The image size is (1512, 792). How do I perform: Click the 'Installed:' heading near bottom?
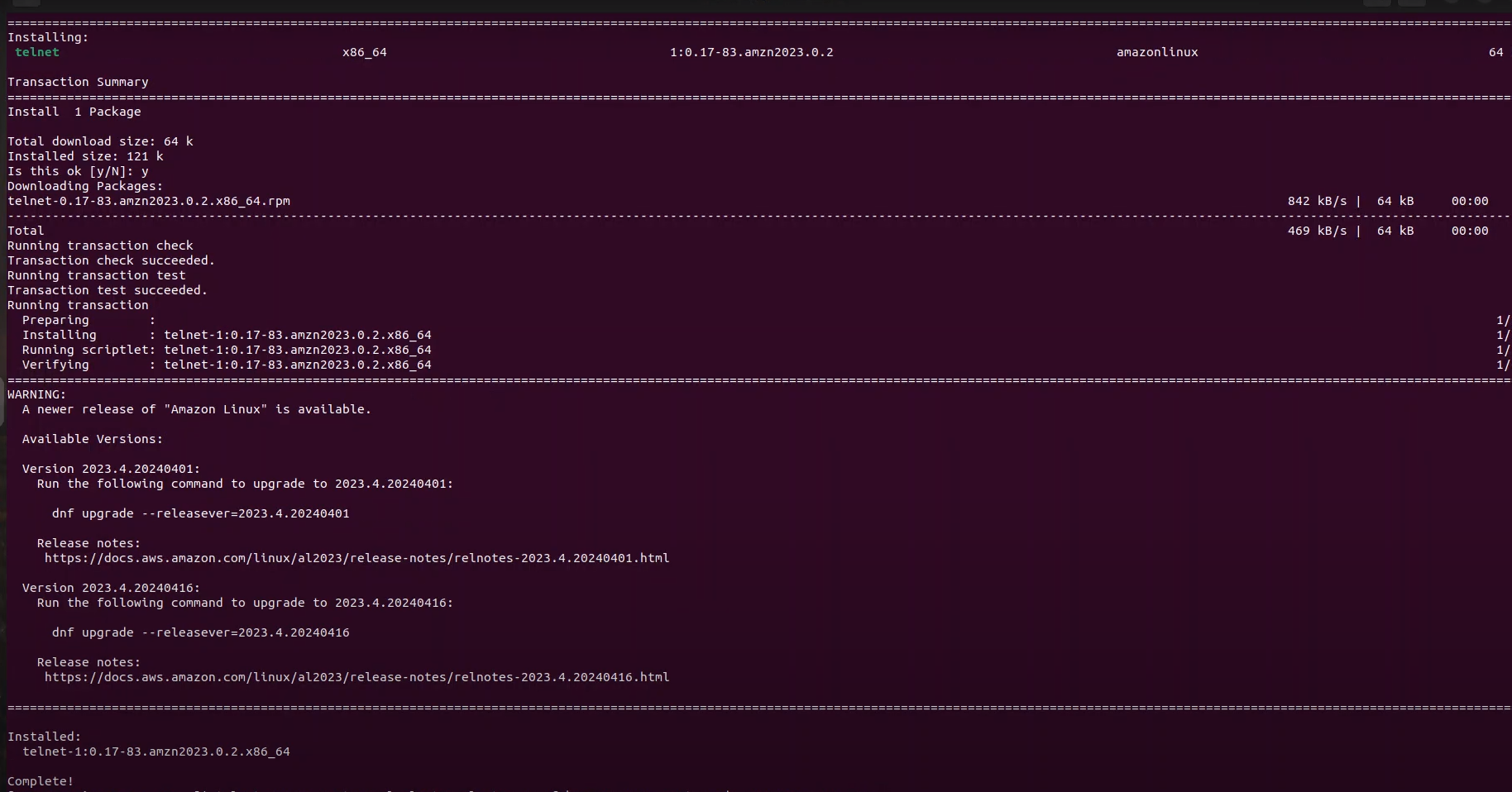(x=45, y=737)
